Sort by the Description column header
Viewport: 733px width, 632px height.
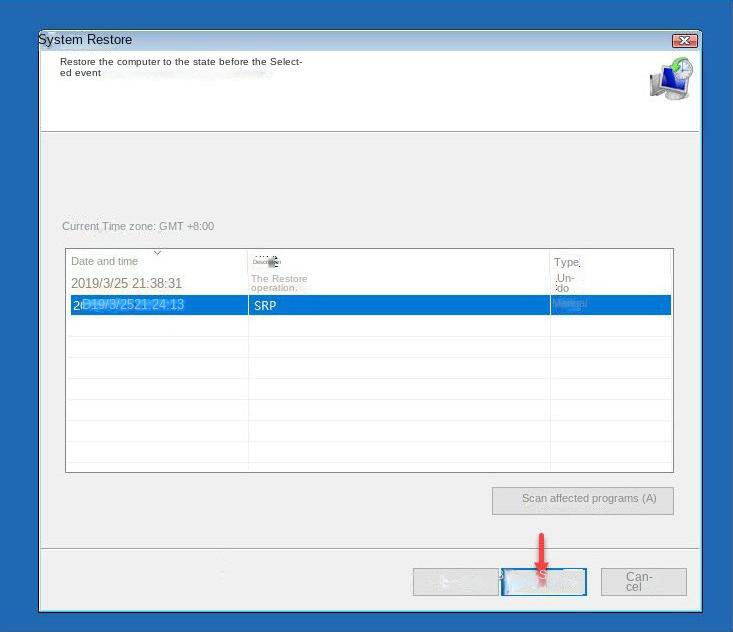(266, 262)
